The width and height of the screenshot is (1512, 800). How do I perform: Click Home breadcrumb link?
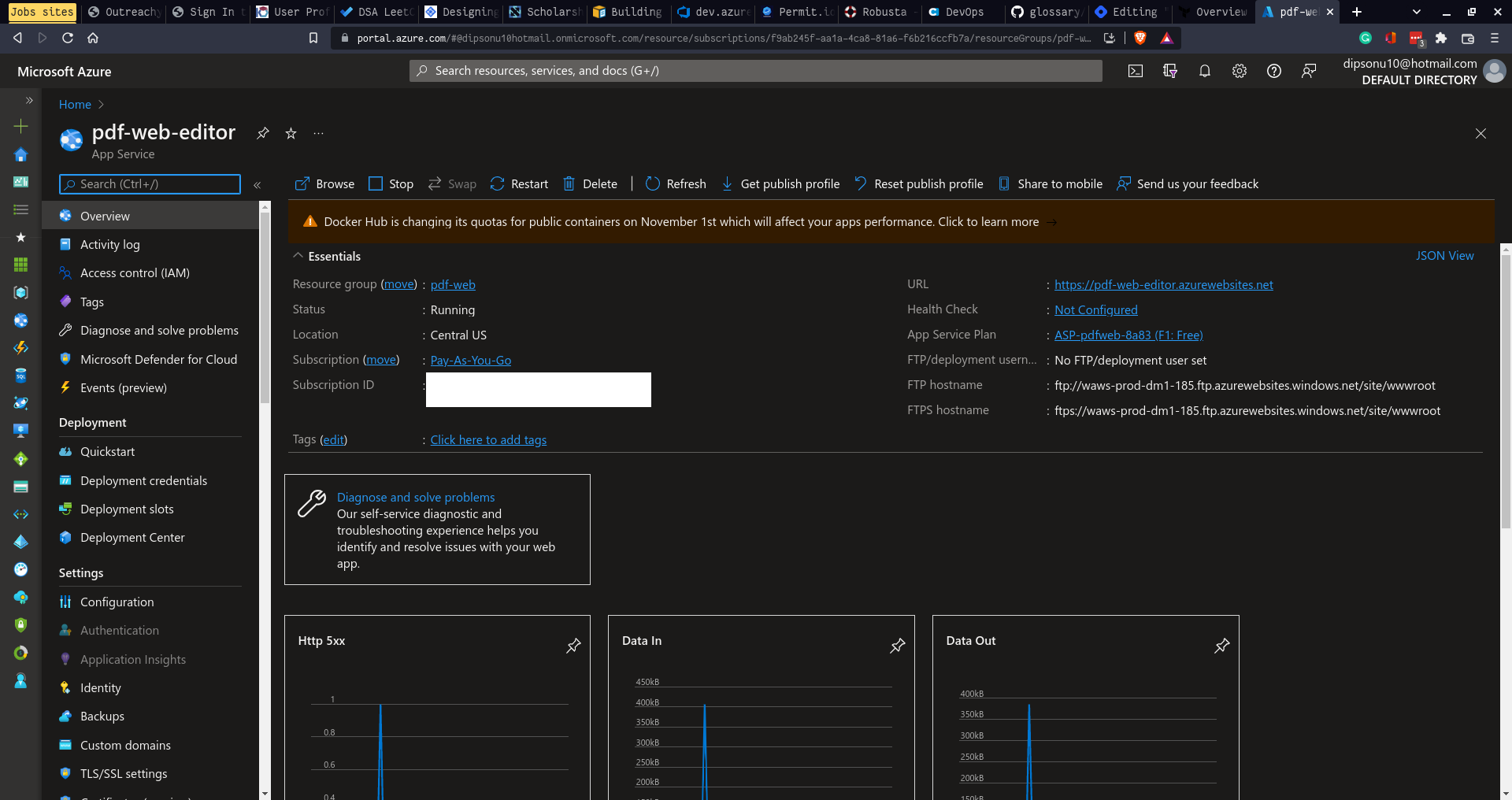click(x=75, y=105)
